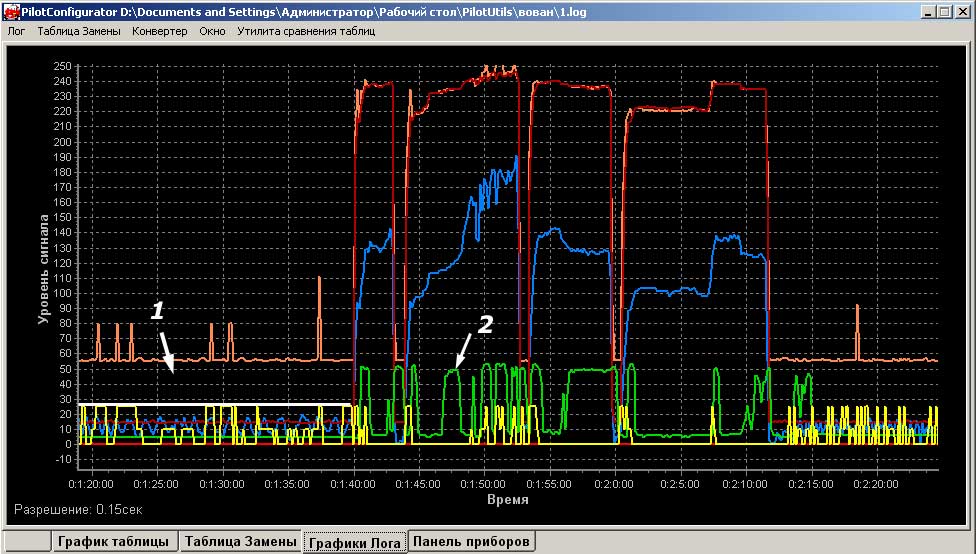The height and width of the screenshot is (554, 976).
Task: Click the -10 value on vertical axis
Action: tap(63, 459)
